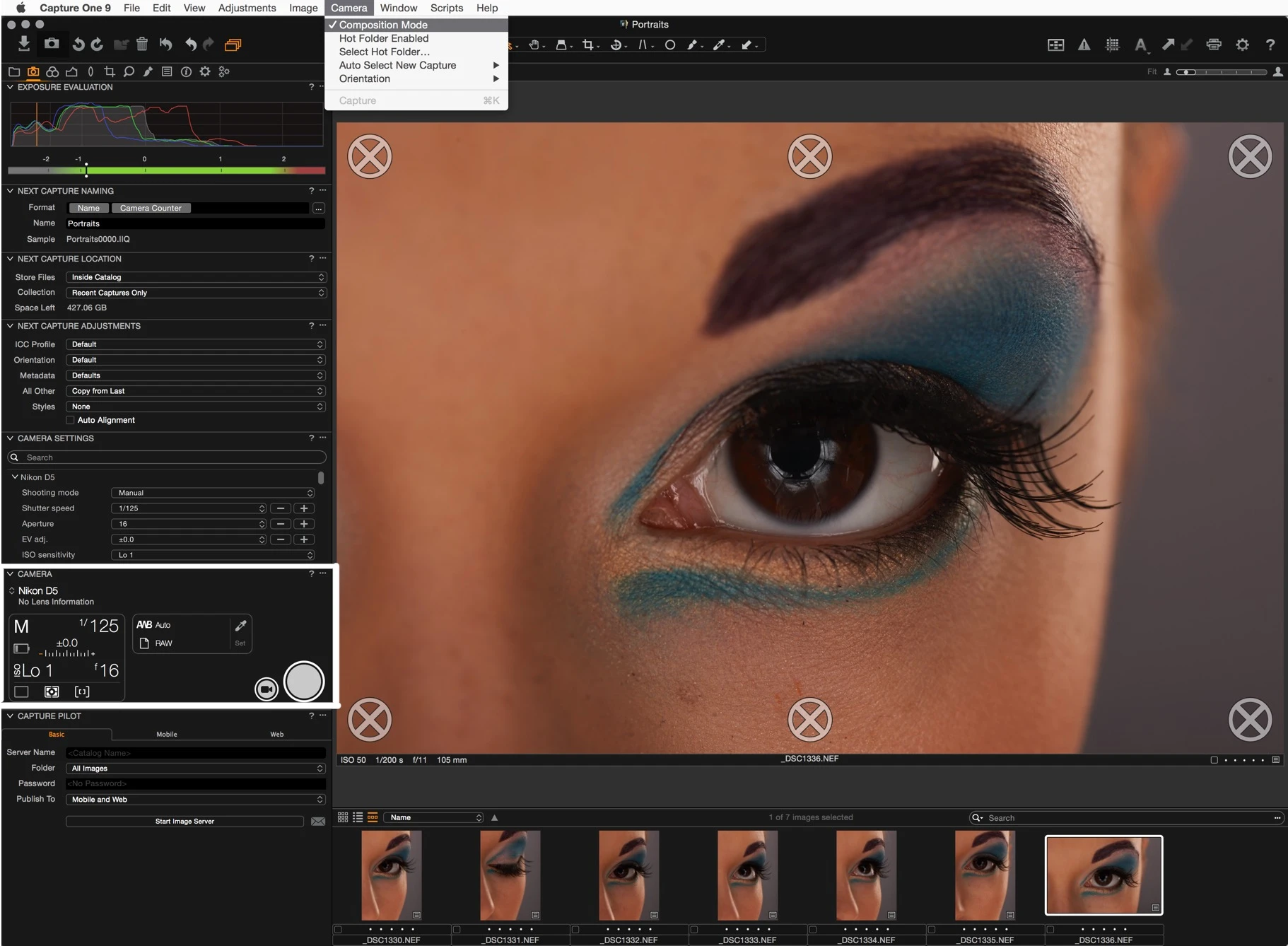This screenshot has height=946, width=1288.
Task: Click the envelope icon beside Start Image Server
Action: (x=318, y=821)
